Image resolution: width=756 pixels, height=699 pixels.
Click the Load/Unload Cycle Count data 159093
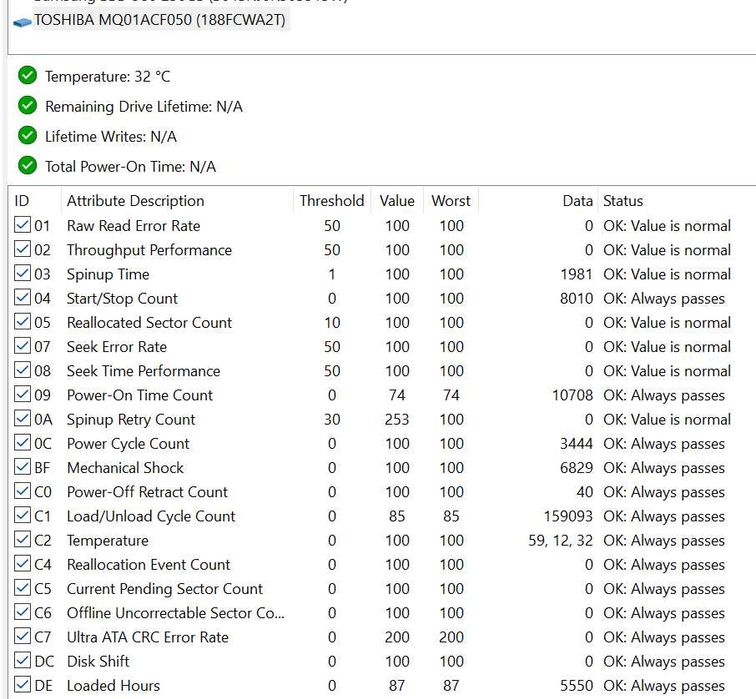pyautogui.click(x=568, y=516)
